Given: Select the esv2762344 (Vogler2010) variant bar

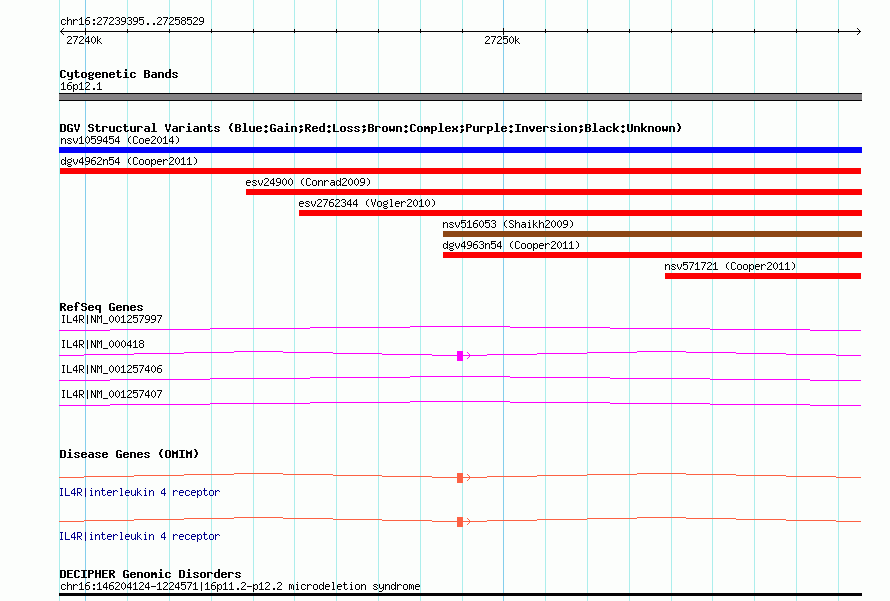Looking at the screenshot, I should (x=580, y=213).
